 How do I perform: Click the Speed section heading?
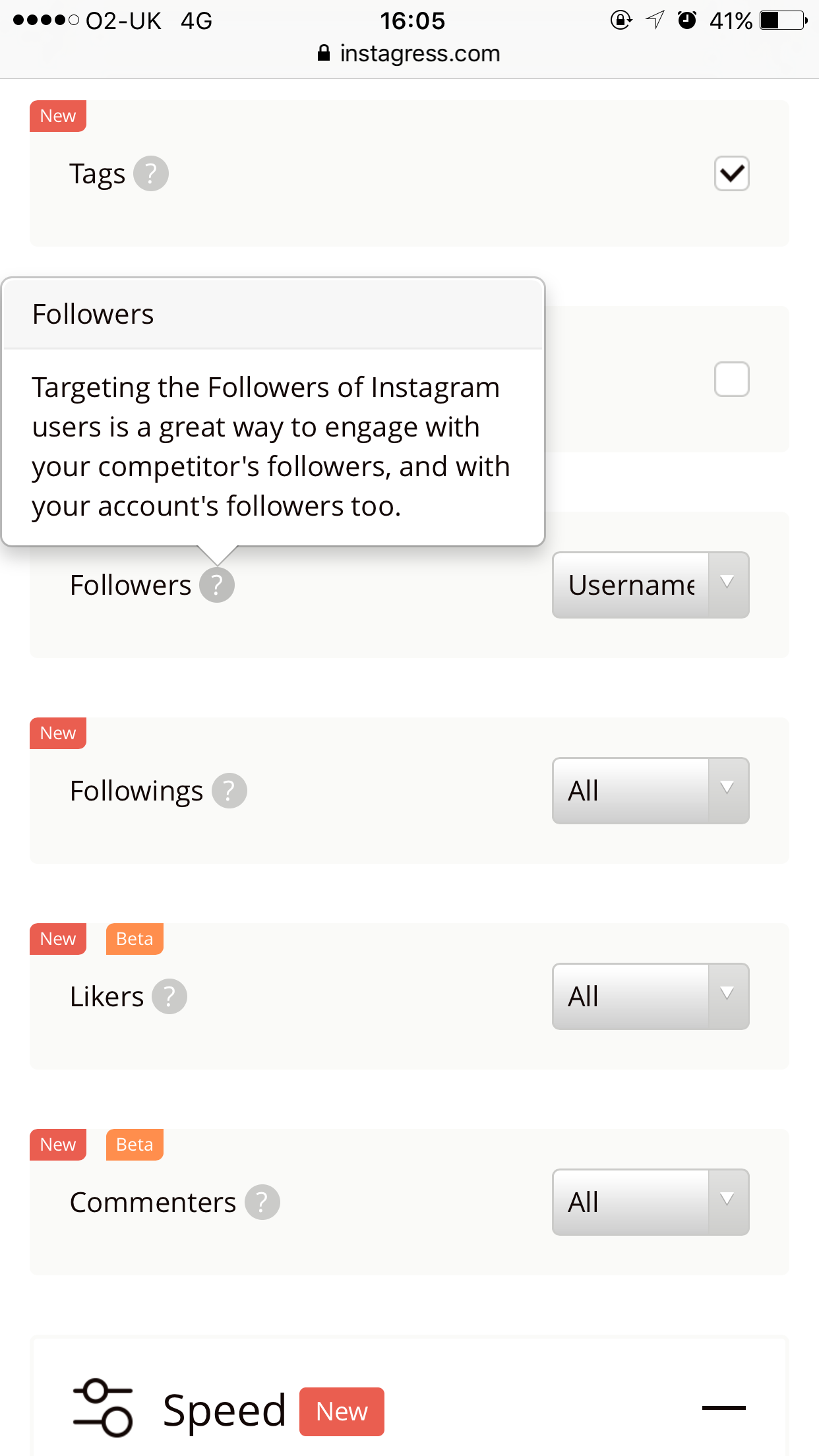click(x=224, y=1410)
